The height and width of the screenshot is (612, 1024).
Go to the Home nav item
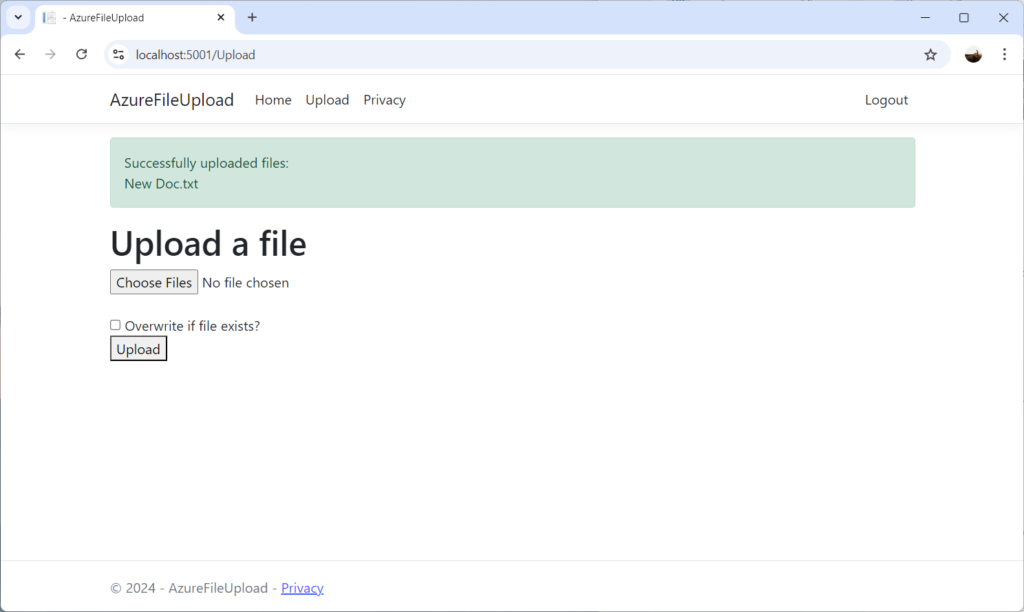click(273, 100)
